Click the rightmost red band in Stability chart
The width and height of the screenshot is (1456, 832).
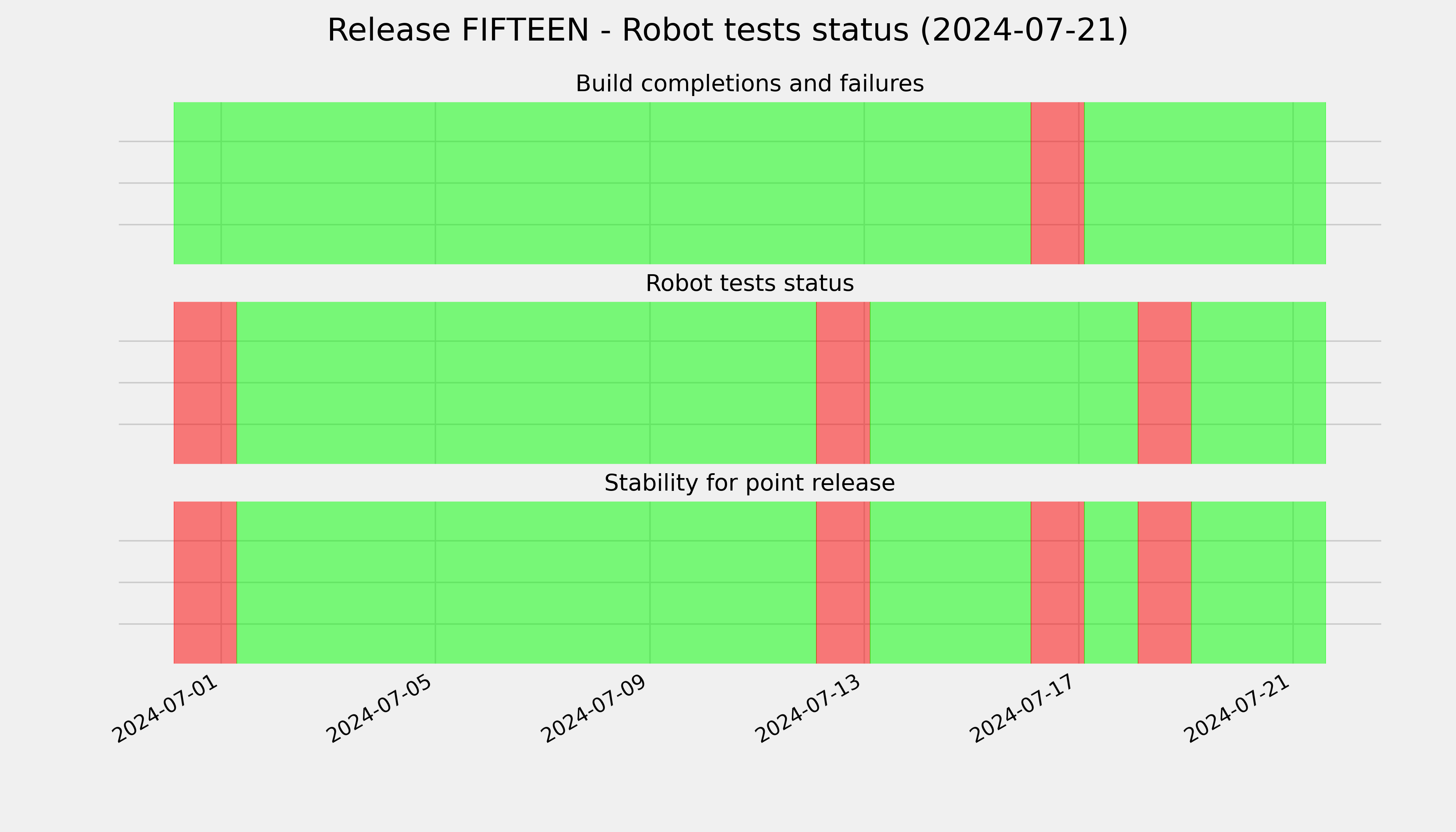tap(1164, 582)
